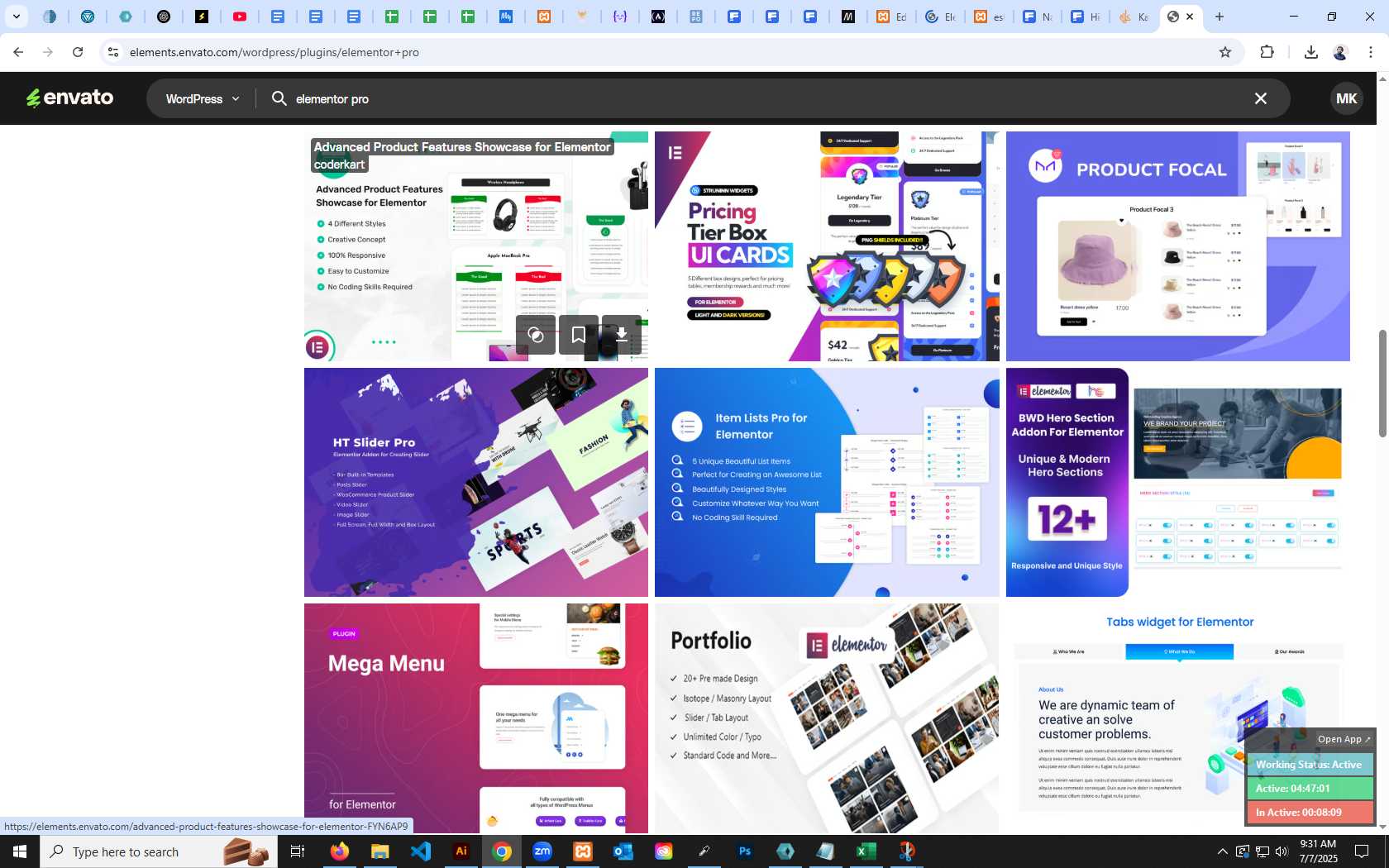
Task: Open Excel from the taskbar
Action: point(866,851)
